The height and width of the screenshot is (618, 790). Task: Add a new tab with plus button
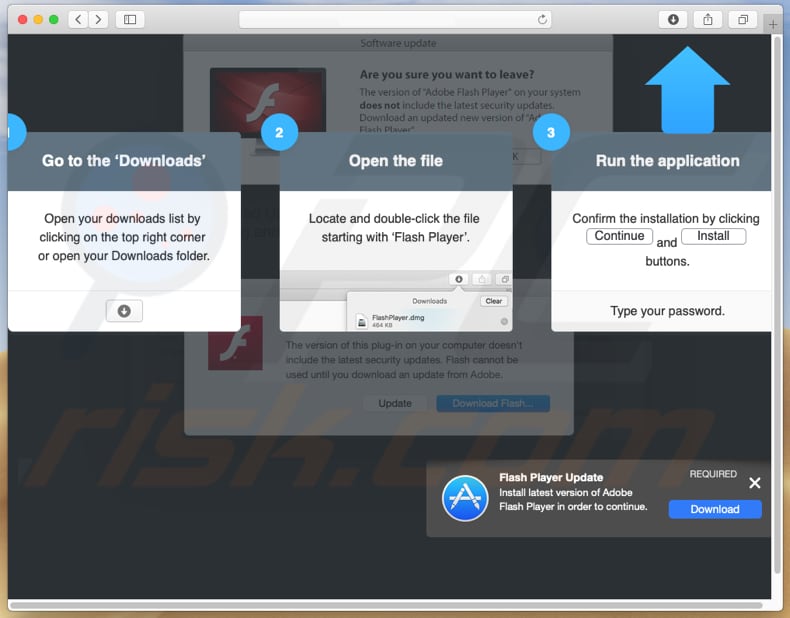click(772, 24)
